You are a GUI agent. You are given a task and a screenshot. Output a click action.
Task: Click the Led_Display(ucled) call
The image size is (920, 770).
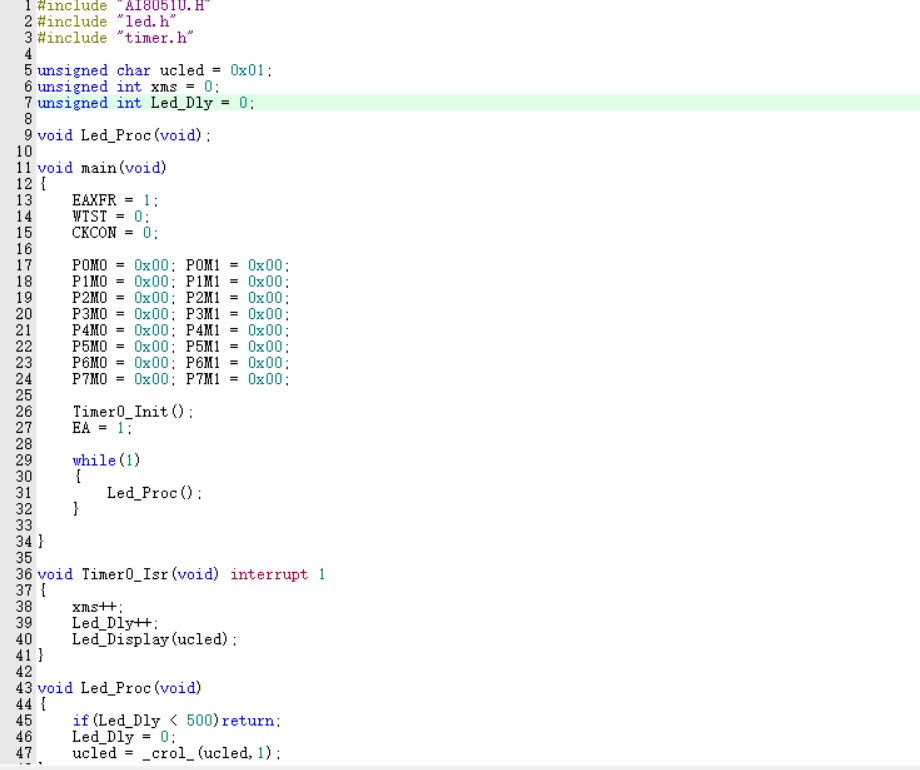click(x=154, y=640)
